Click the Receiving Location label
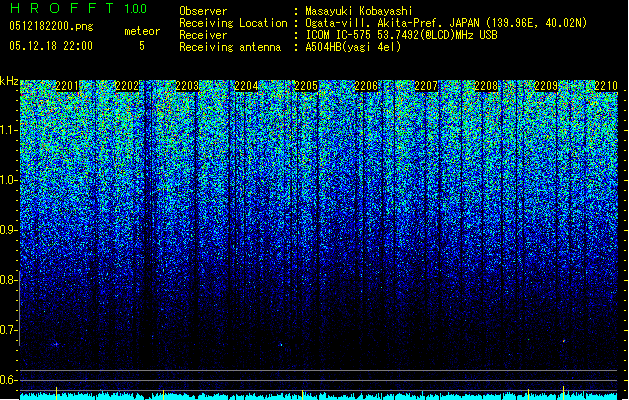The height and width of the screenshot is (400, 629). pyautogui.click(x=233, y=23)
